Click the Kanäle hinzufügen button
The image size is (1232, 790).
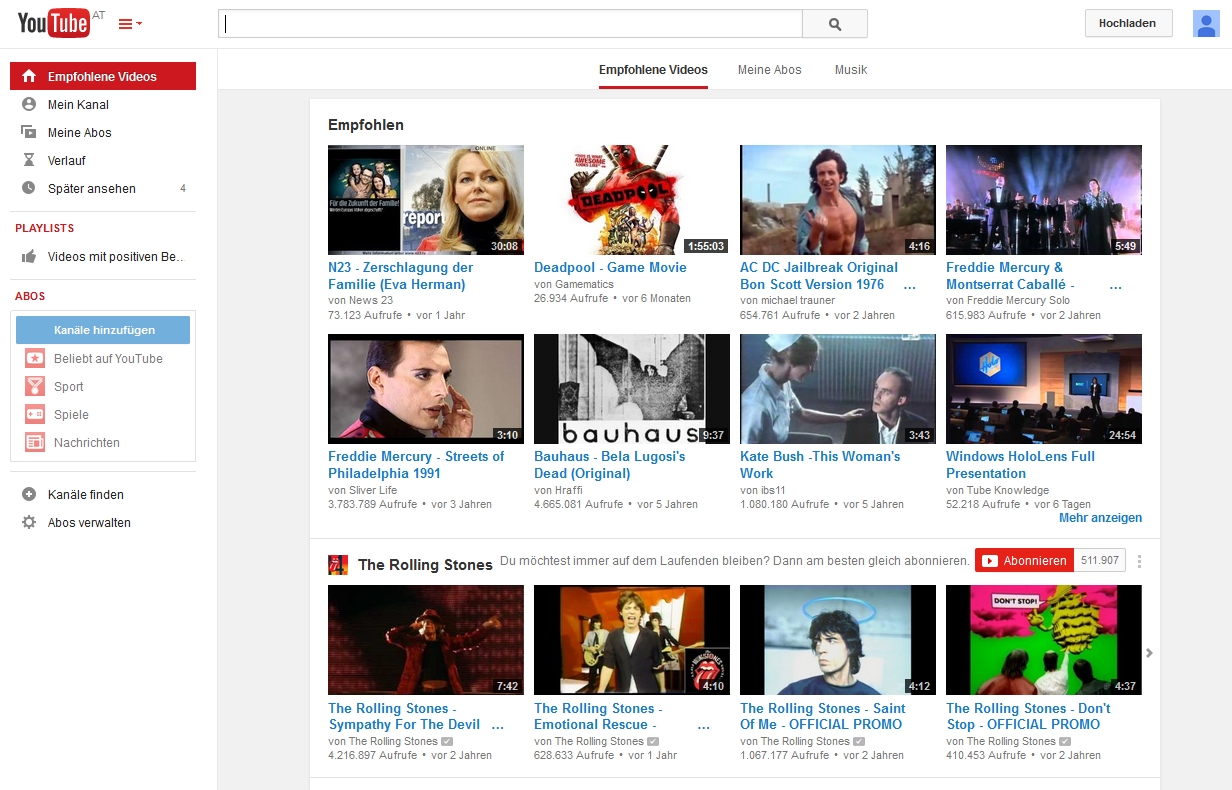(x=103, y=330)
